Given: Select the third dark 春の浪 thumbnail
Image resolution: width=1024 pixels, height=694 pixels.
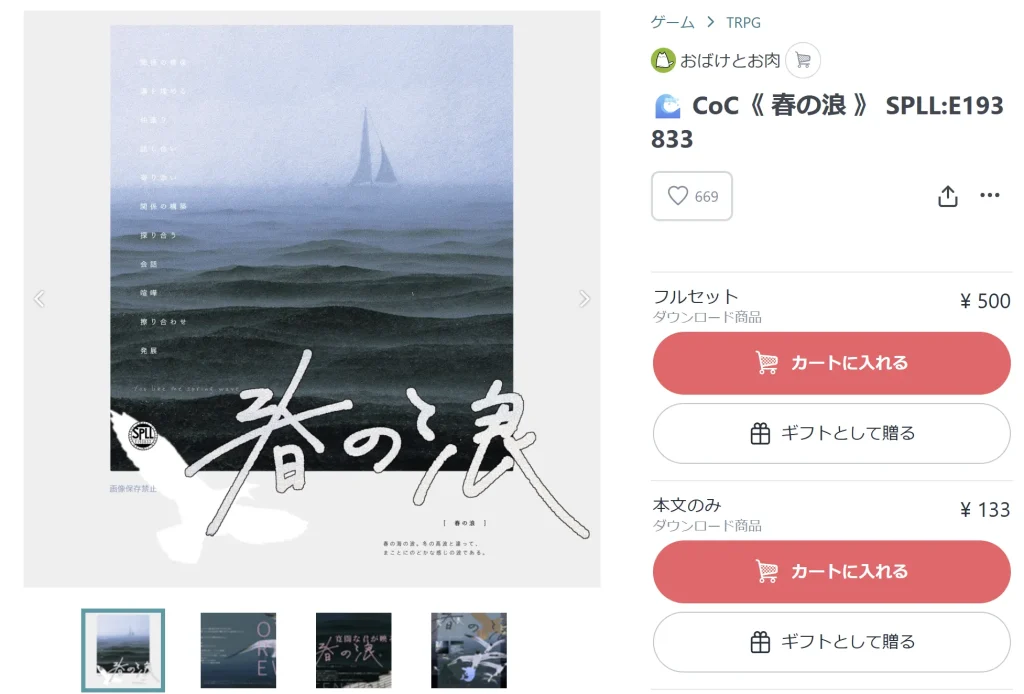Looking at the screenshot, I should pyautogui.click(x=353, y=650).
